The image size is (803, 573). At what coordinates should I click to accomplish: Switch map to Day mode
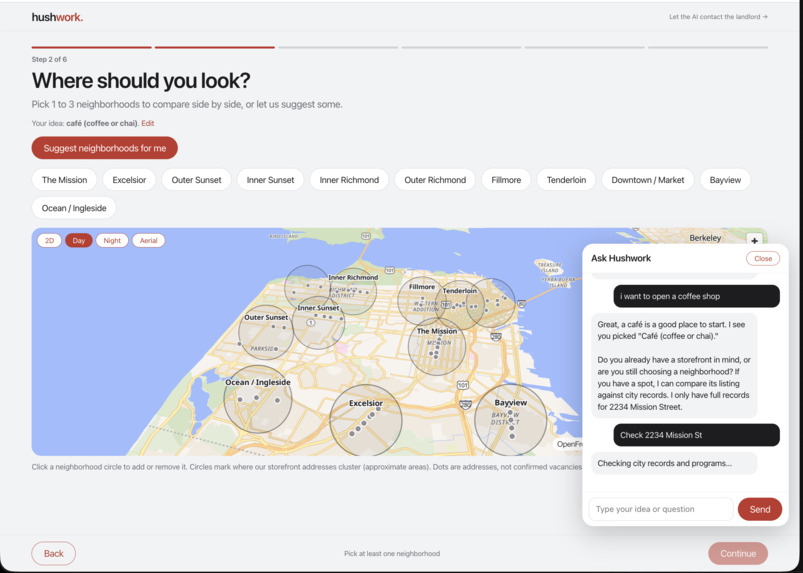pyautogui.click(x=79, y=241)
